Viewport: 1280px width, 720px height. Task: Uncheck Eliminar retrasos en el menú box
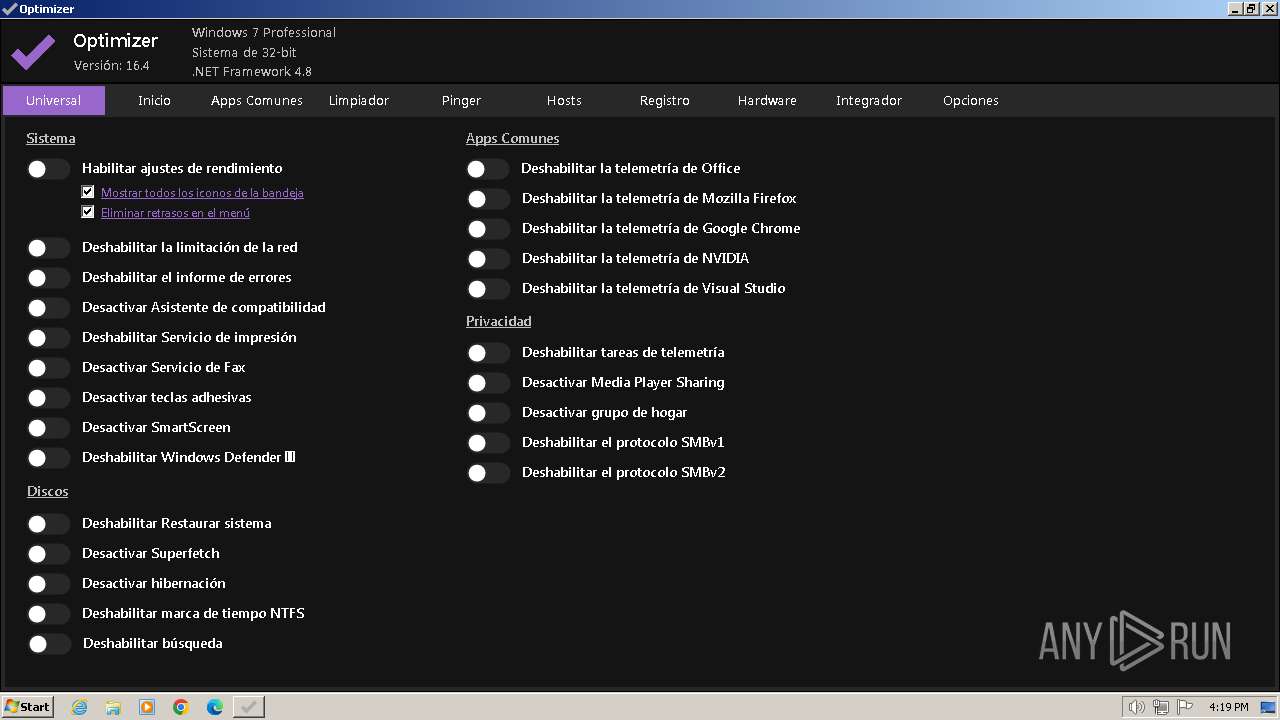coord(88,213)
